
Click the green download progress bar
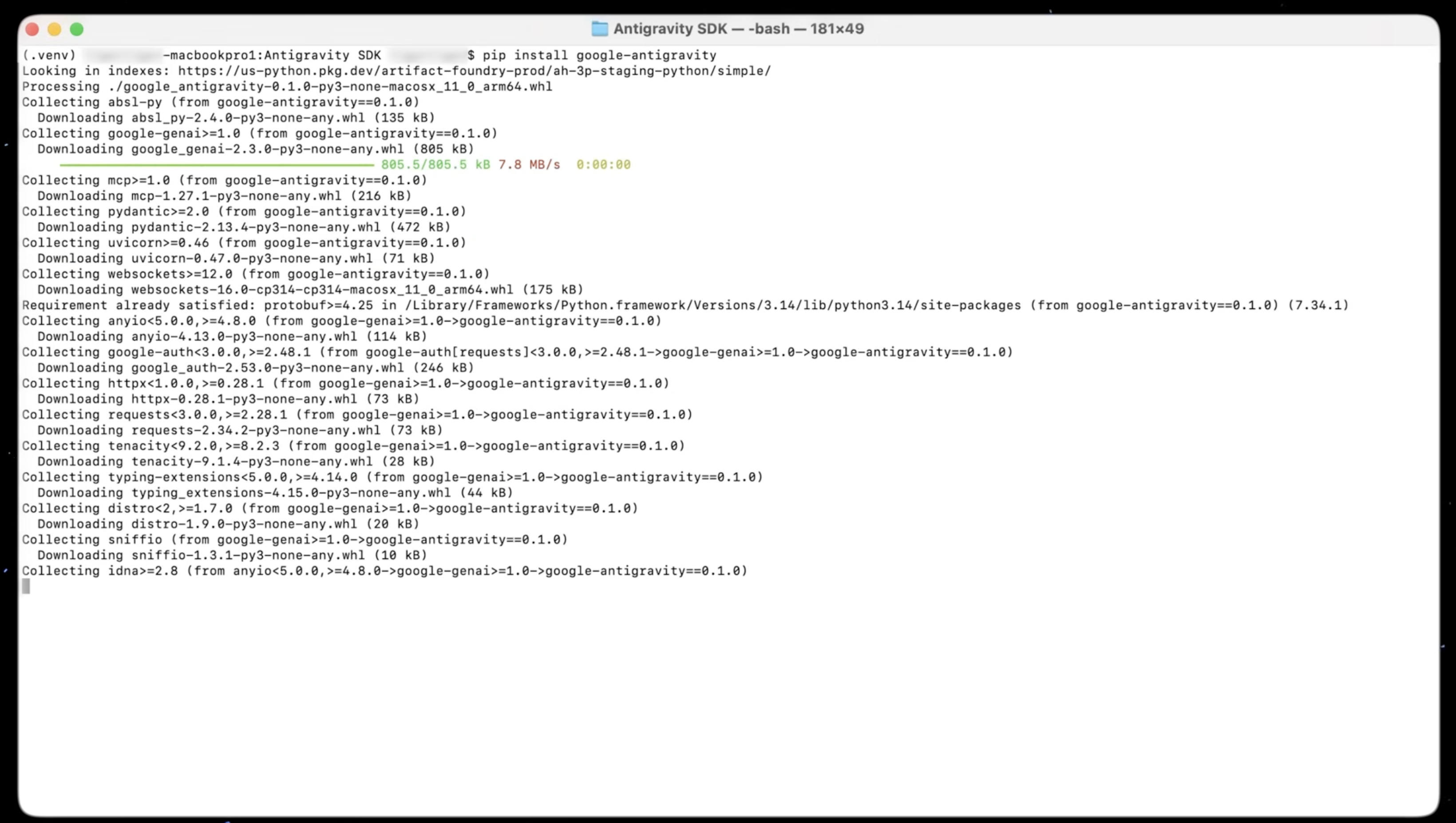click(217, 165)
